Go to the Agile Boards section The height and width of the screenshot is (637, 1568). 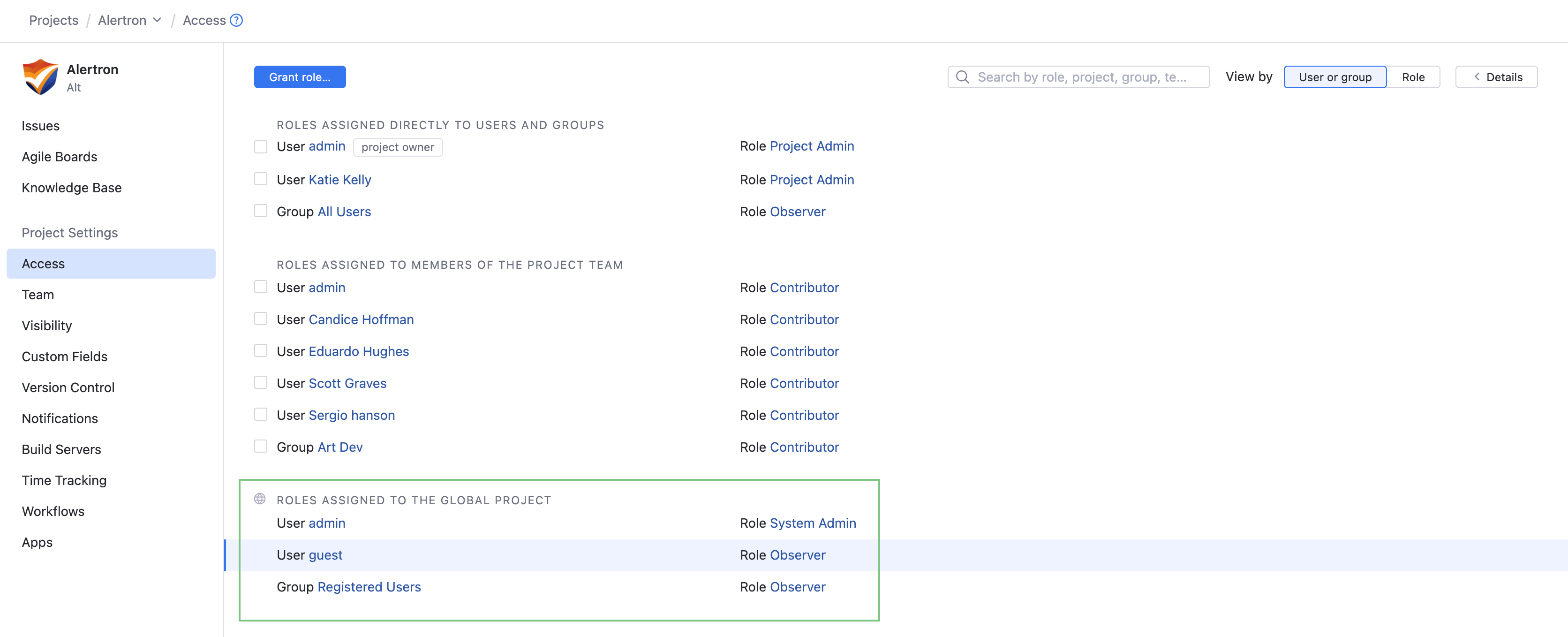pyautogui.click(x=59, y=157)
